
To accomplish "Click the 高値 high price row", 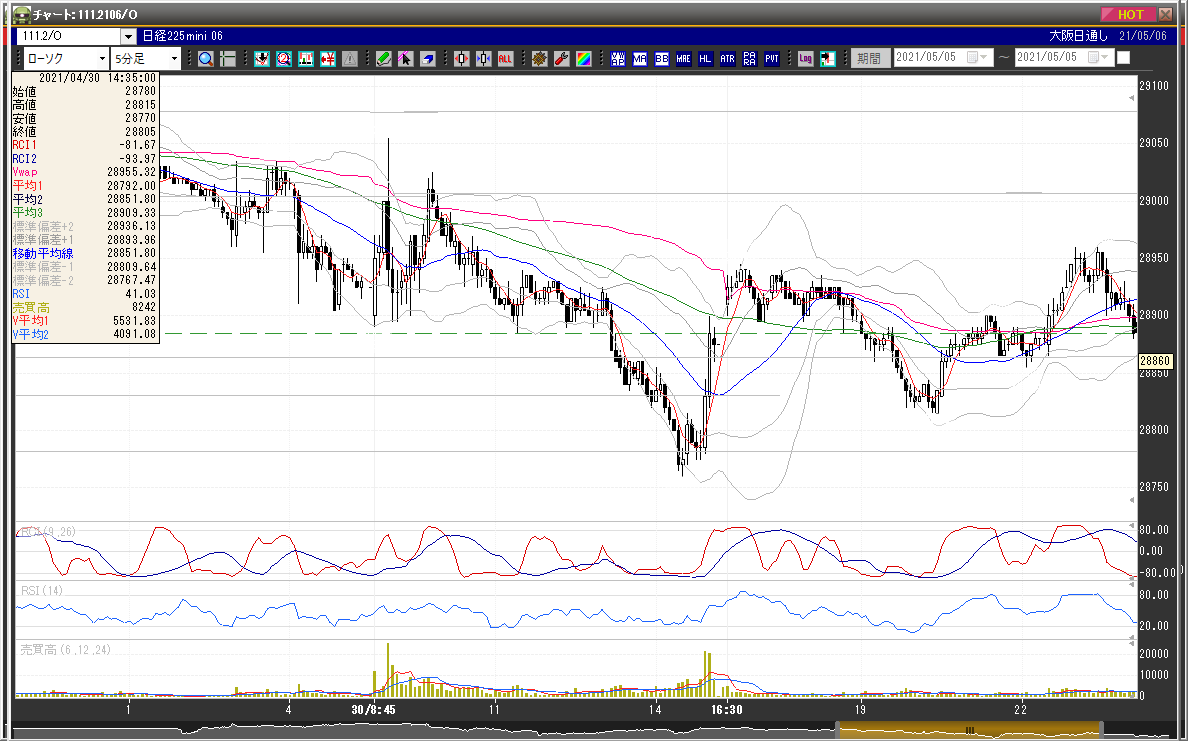I will tap(85, 105).
